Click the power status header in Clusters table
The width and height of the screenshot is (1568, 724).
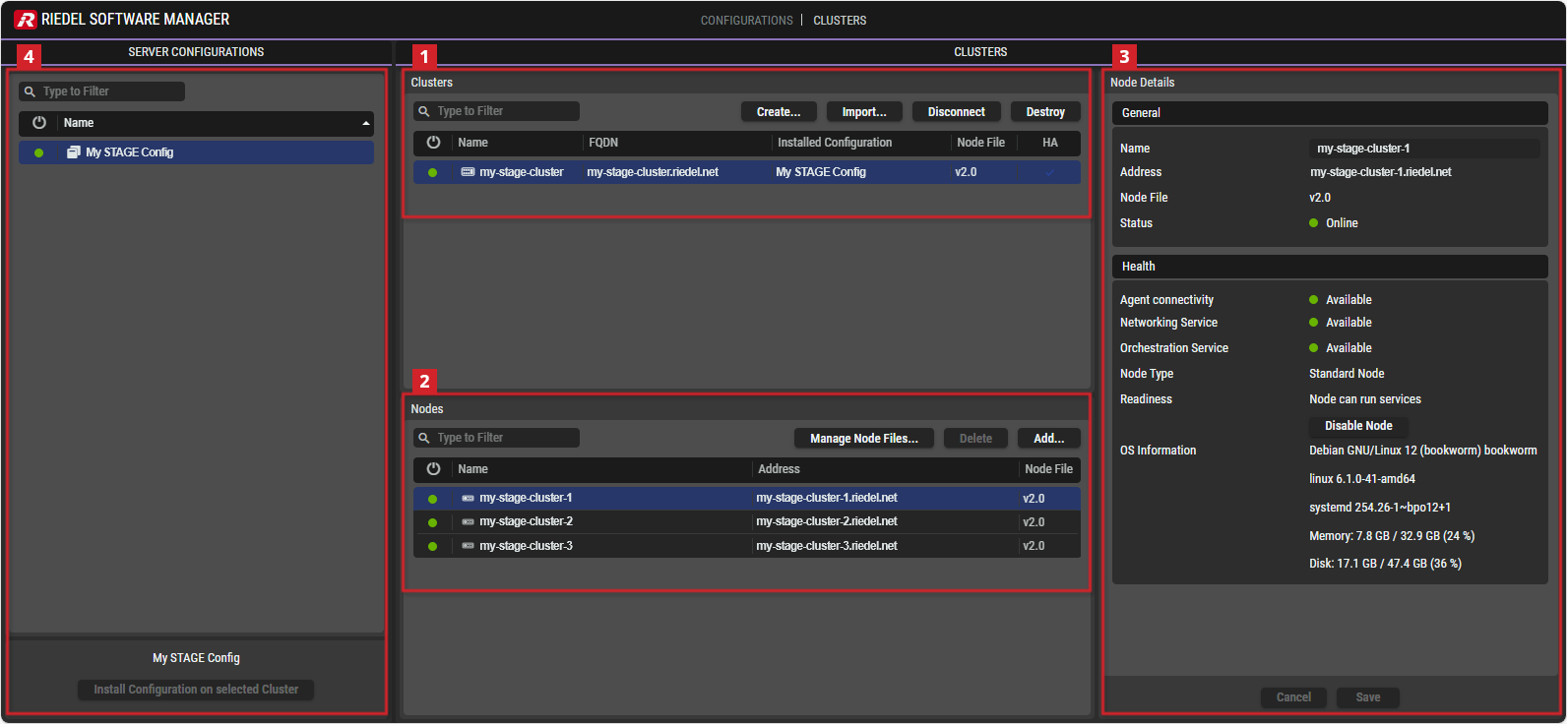pos(433,143)
